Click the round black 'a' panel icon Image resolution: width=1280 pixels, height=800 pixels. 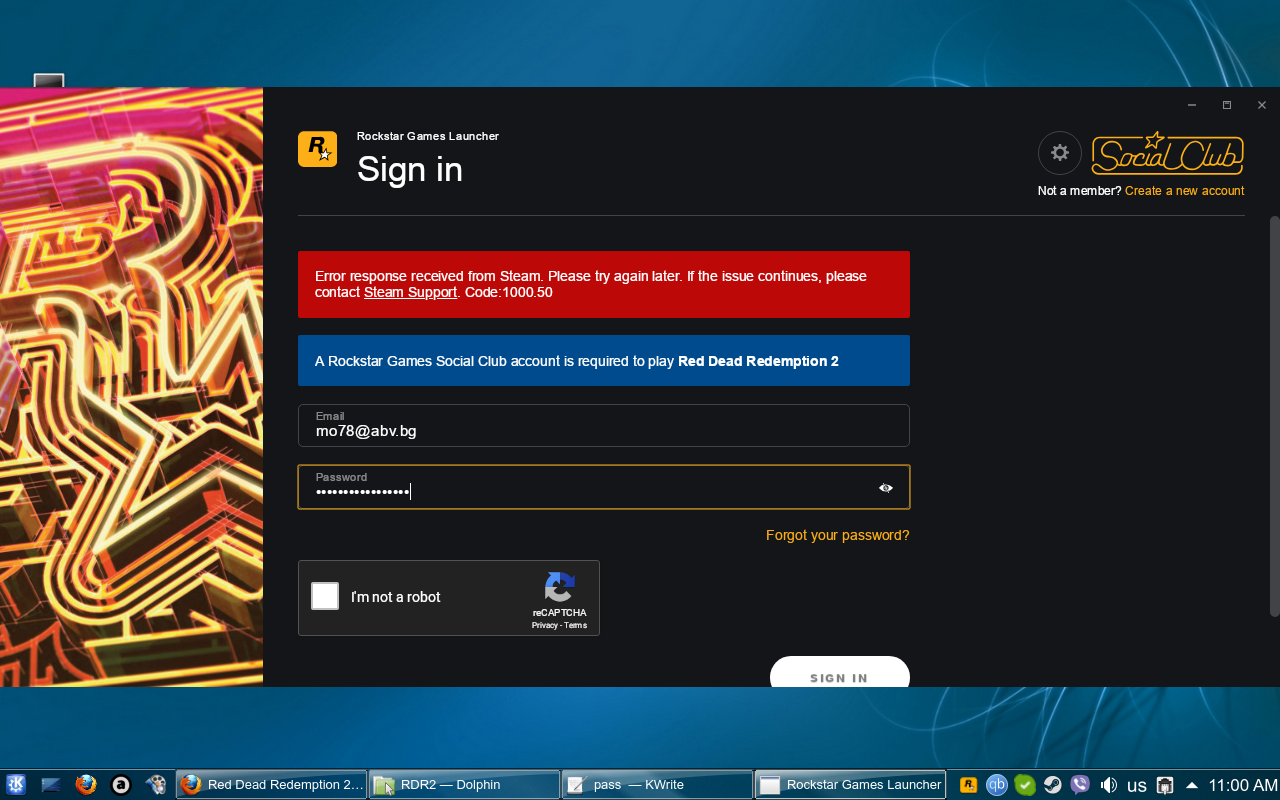[x=121, y=785]
